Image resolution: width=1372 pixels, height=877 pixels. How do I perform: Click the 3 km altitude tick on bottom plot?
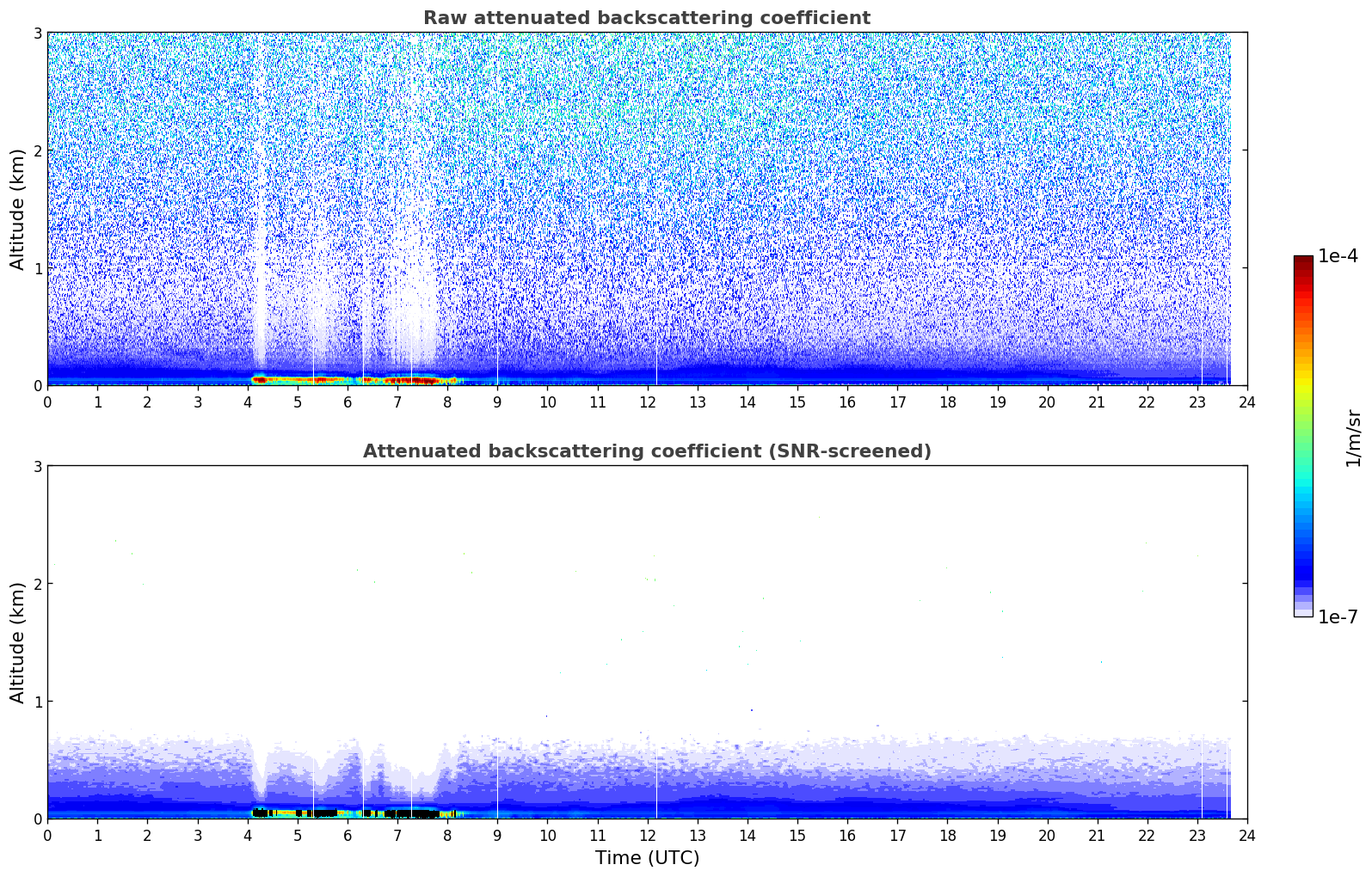(x=37, y=466)
